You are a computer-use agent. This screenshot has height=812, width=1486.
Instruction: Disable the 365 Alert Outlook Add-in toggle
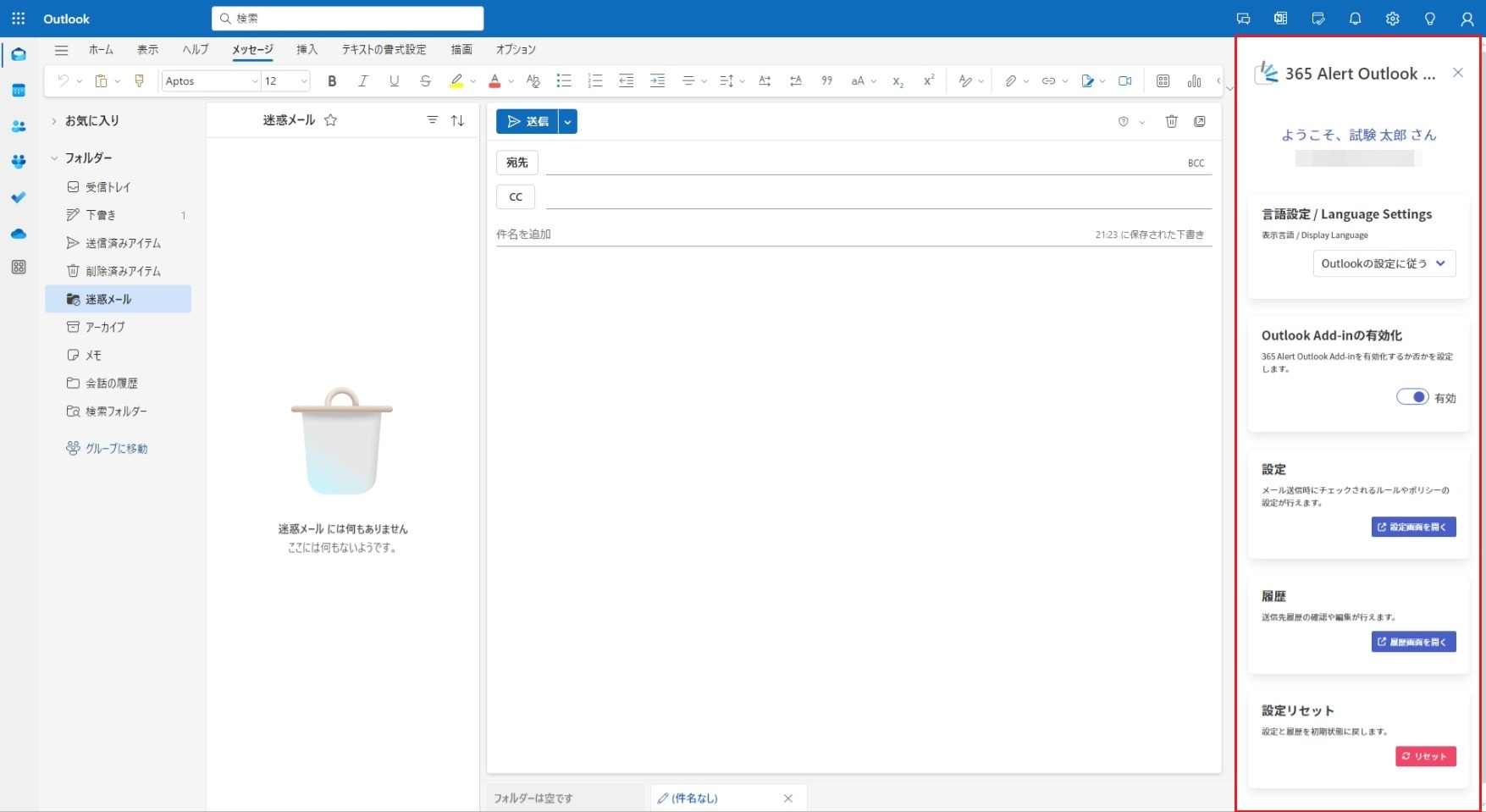(x=1412, y=397)
